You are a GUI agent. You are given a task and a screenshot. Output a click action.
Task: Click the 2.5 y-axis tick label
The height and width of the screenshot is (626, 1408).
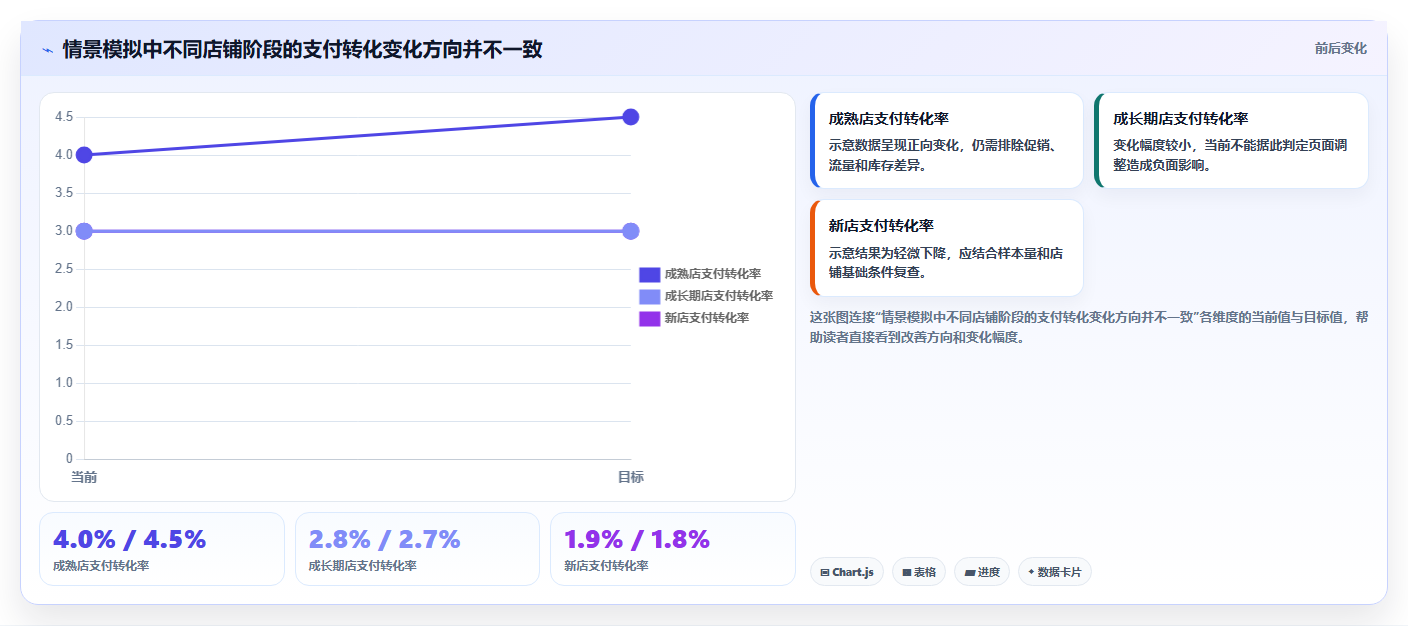(64, 269)
